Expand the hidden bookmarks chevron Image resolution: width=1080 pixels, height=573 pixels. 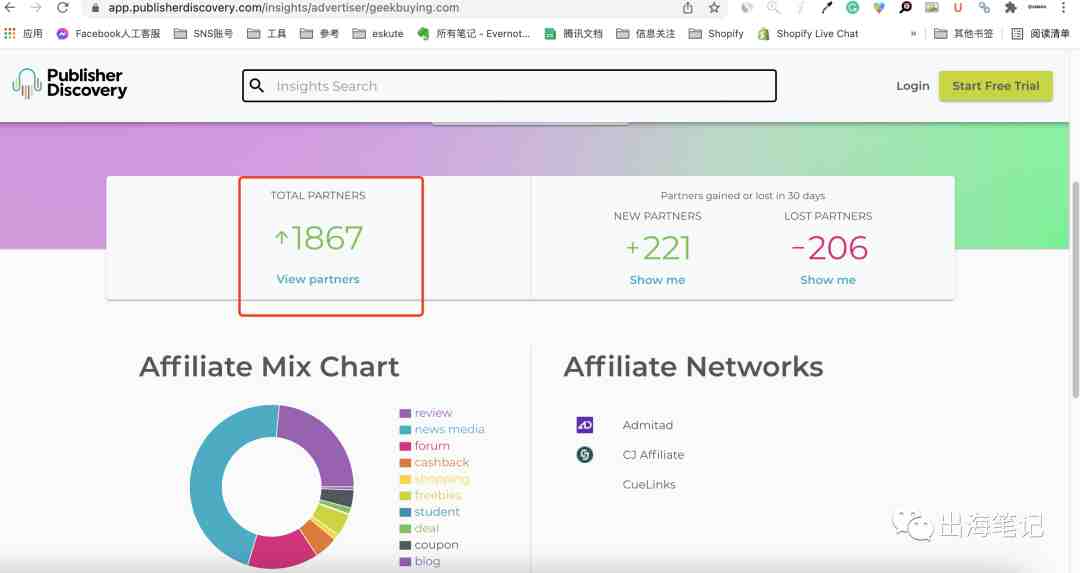[913, 33]
